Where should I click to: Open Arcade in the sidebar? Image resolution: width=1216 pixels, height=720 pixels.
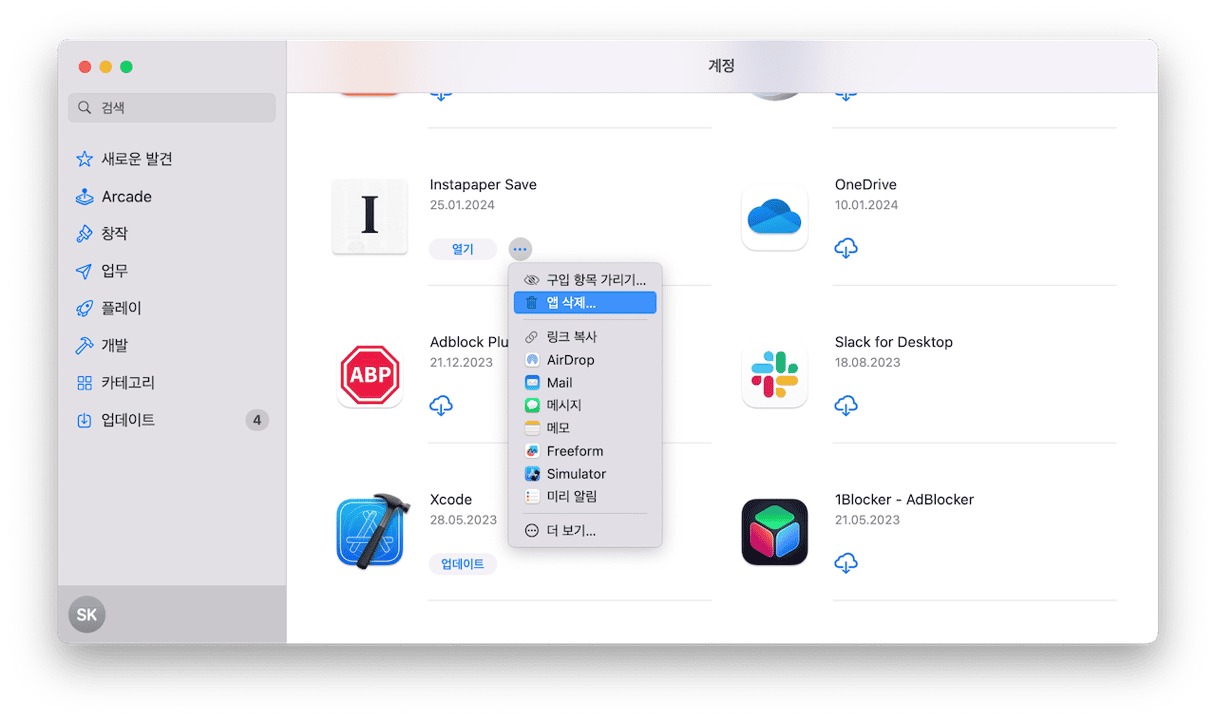[x=126, y=196]
